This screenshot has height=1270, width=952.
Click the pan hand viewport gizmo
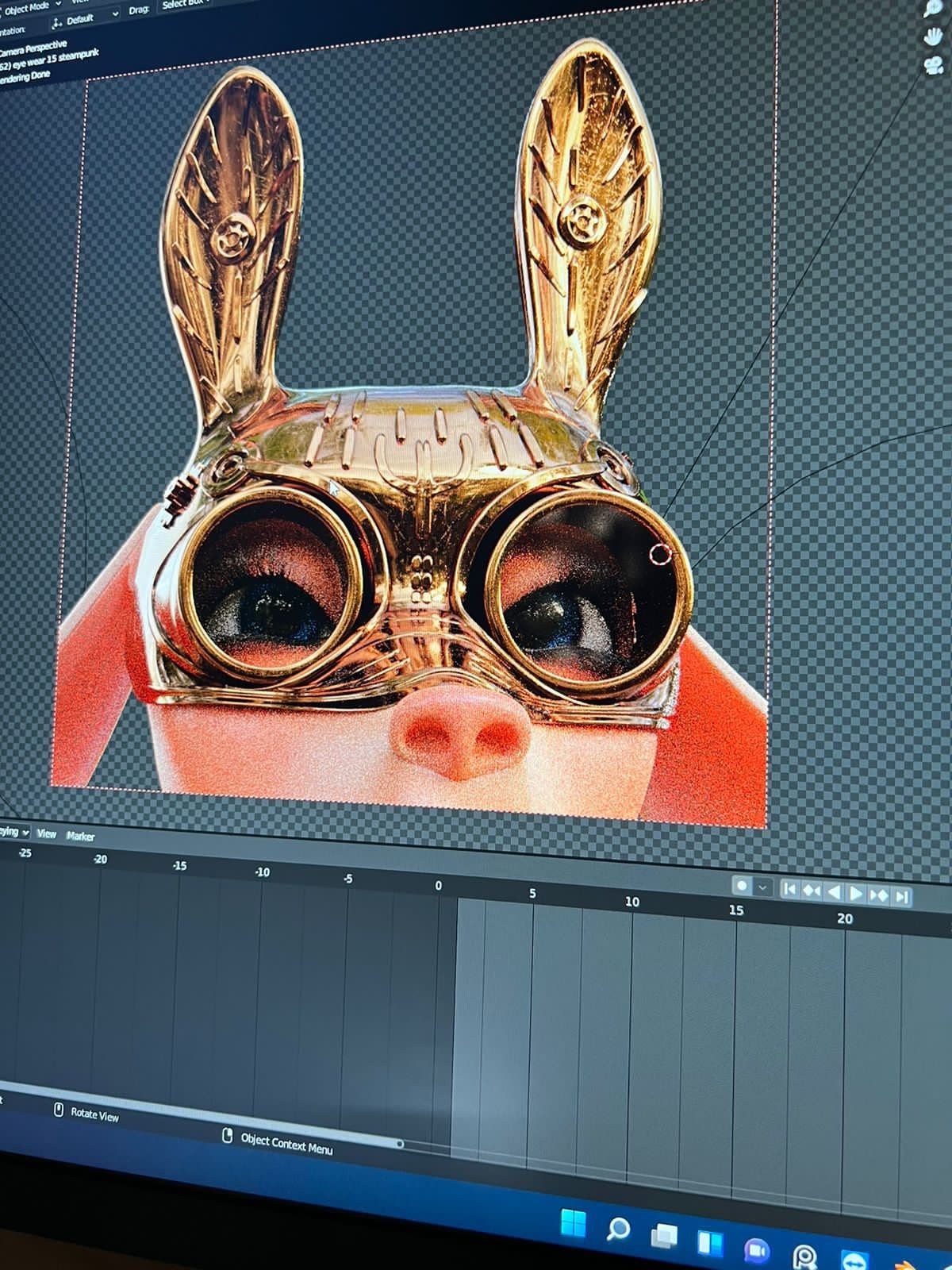click(x=935, y=37)
